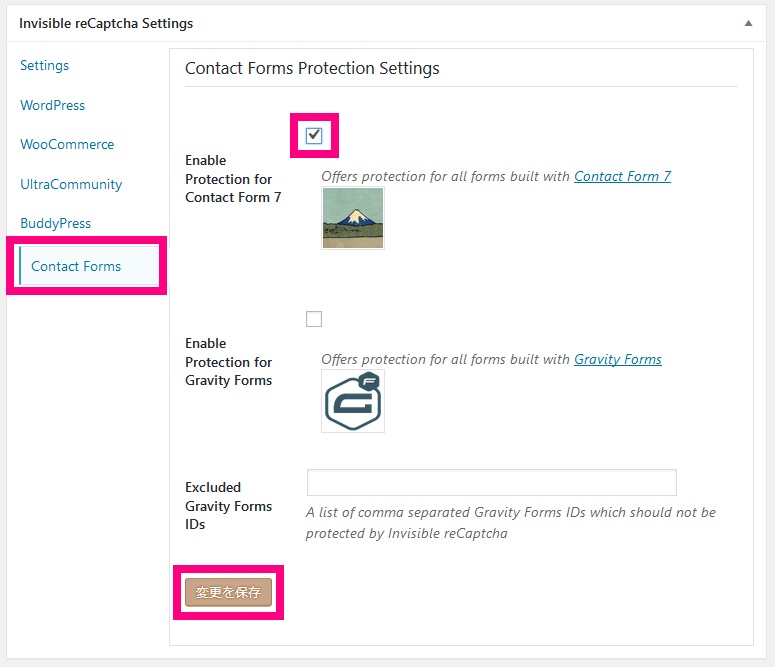
Task: Click the 変更を保存 save button
Action: coord(228,592)
